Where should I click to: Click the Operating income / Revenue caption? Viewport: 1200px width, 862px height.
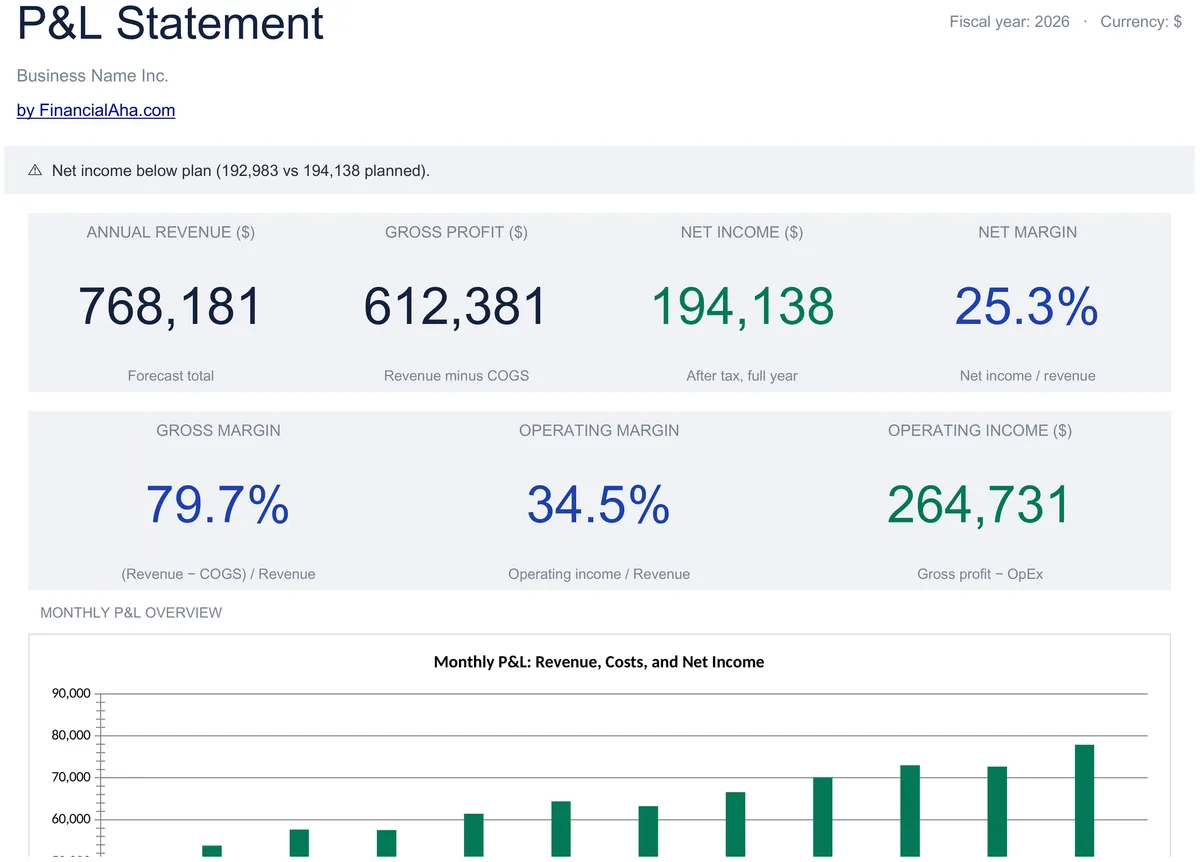click(x=599, y=575)
